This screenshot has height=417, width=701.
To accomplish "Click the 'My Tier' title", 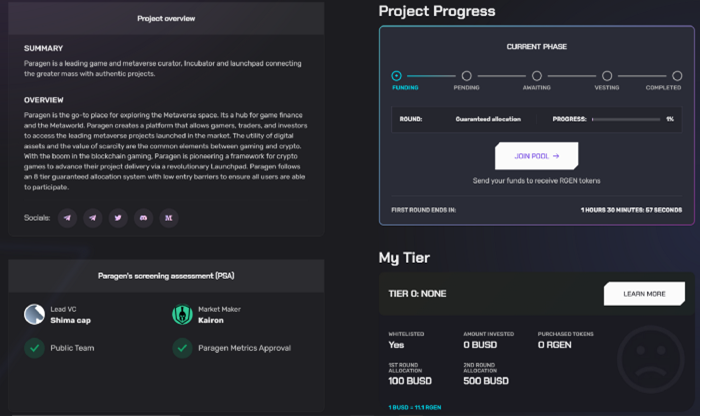I will coord(404,258).
